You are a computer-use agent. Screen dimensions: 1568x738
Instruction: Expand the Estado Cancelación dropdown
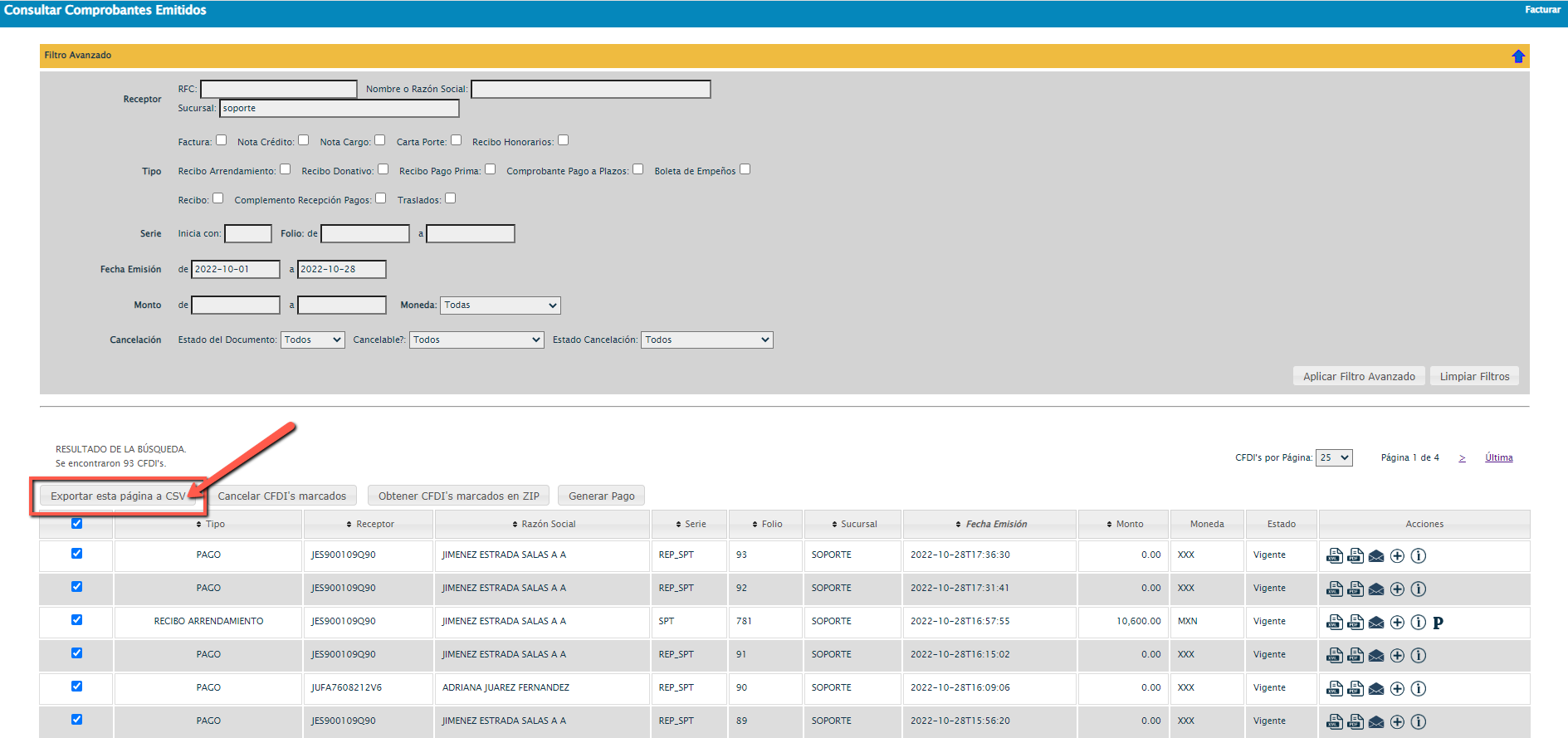coord(706,340)
